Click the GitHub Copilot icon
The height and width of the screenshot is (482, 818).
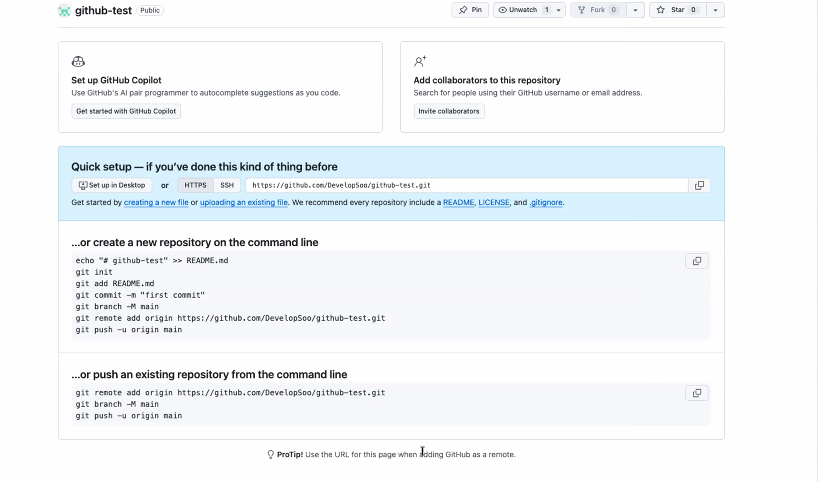point(78,62)
